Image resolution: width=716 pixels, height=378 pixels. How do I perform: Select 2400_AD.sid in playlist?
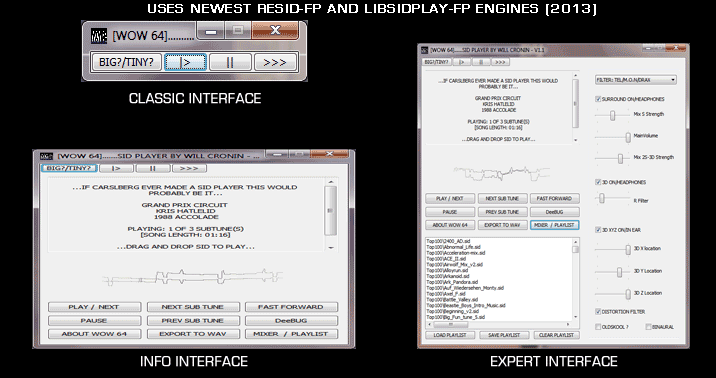tap(448, 241)
